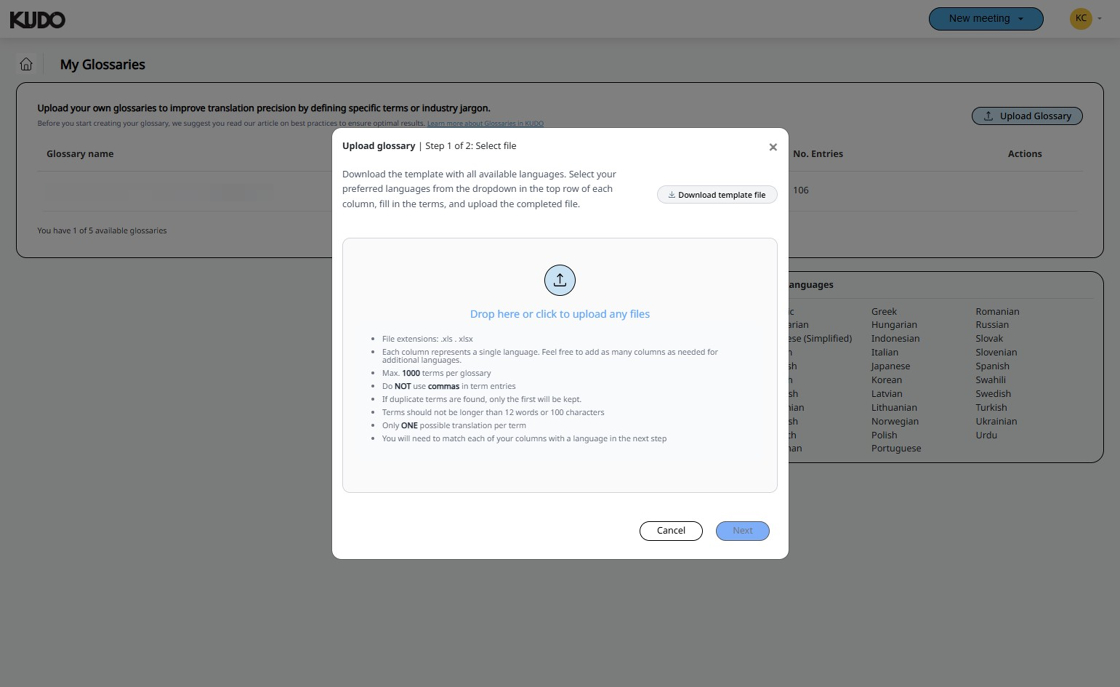Click the Glossary name column header
This screenshot has width=1120, height=687.
tap(80, 154)
